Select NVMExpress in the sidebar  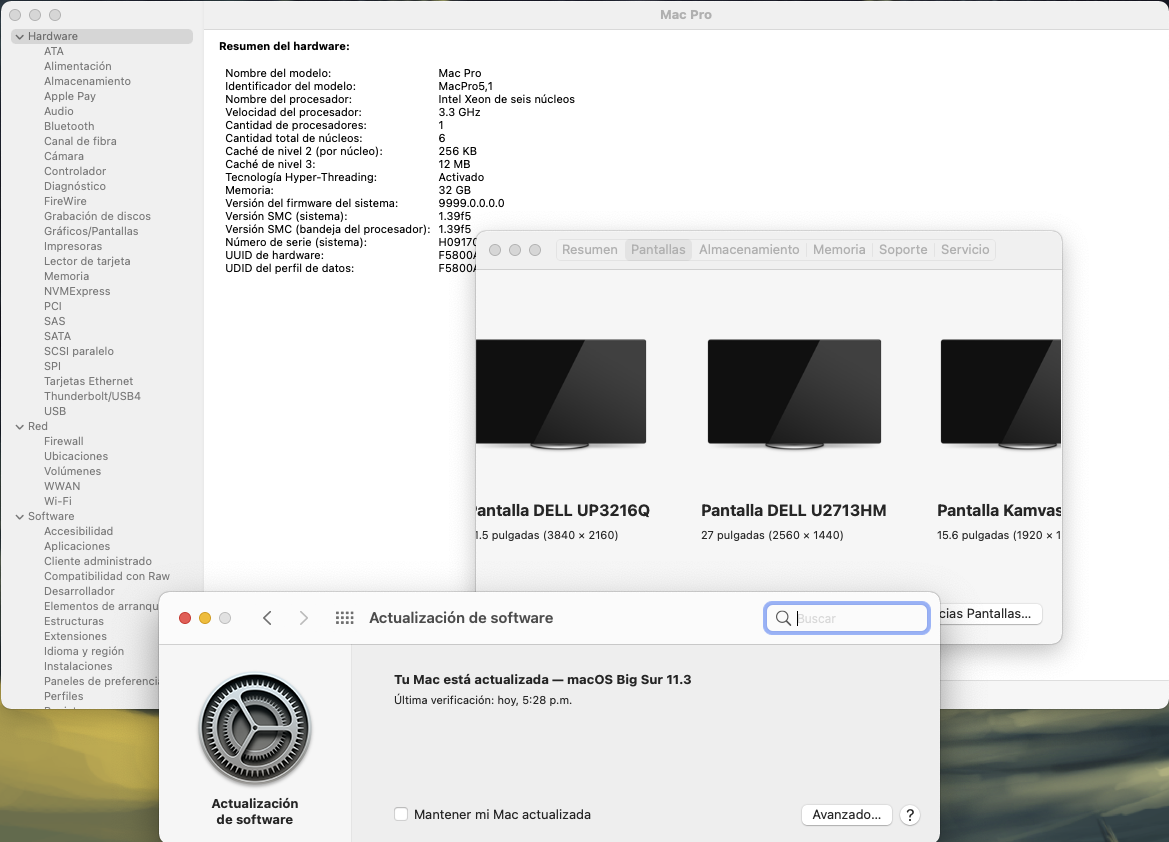pos(77,291)
